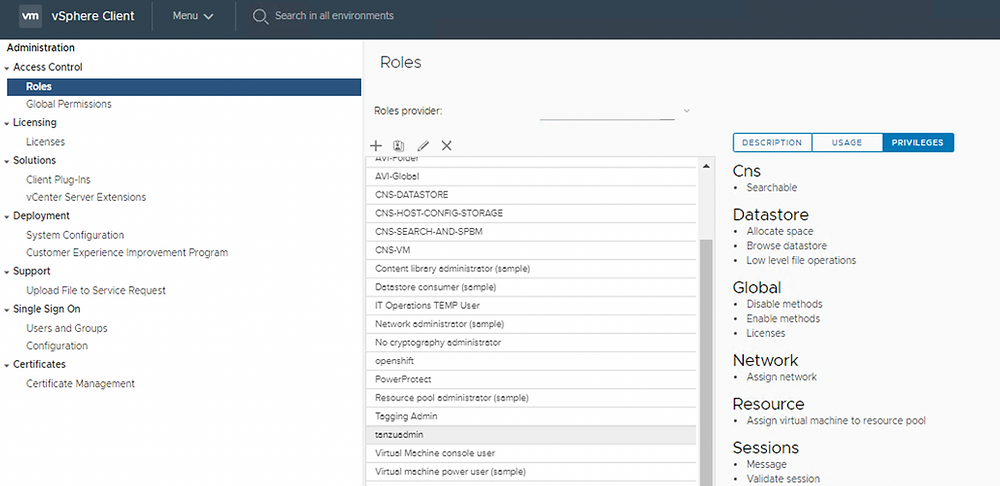This screenshot has width=1000, height=486.
Task: Click the Administration heading
Action: tap(41, 48)
